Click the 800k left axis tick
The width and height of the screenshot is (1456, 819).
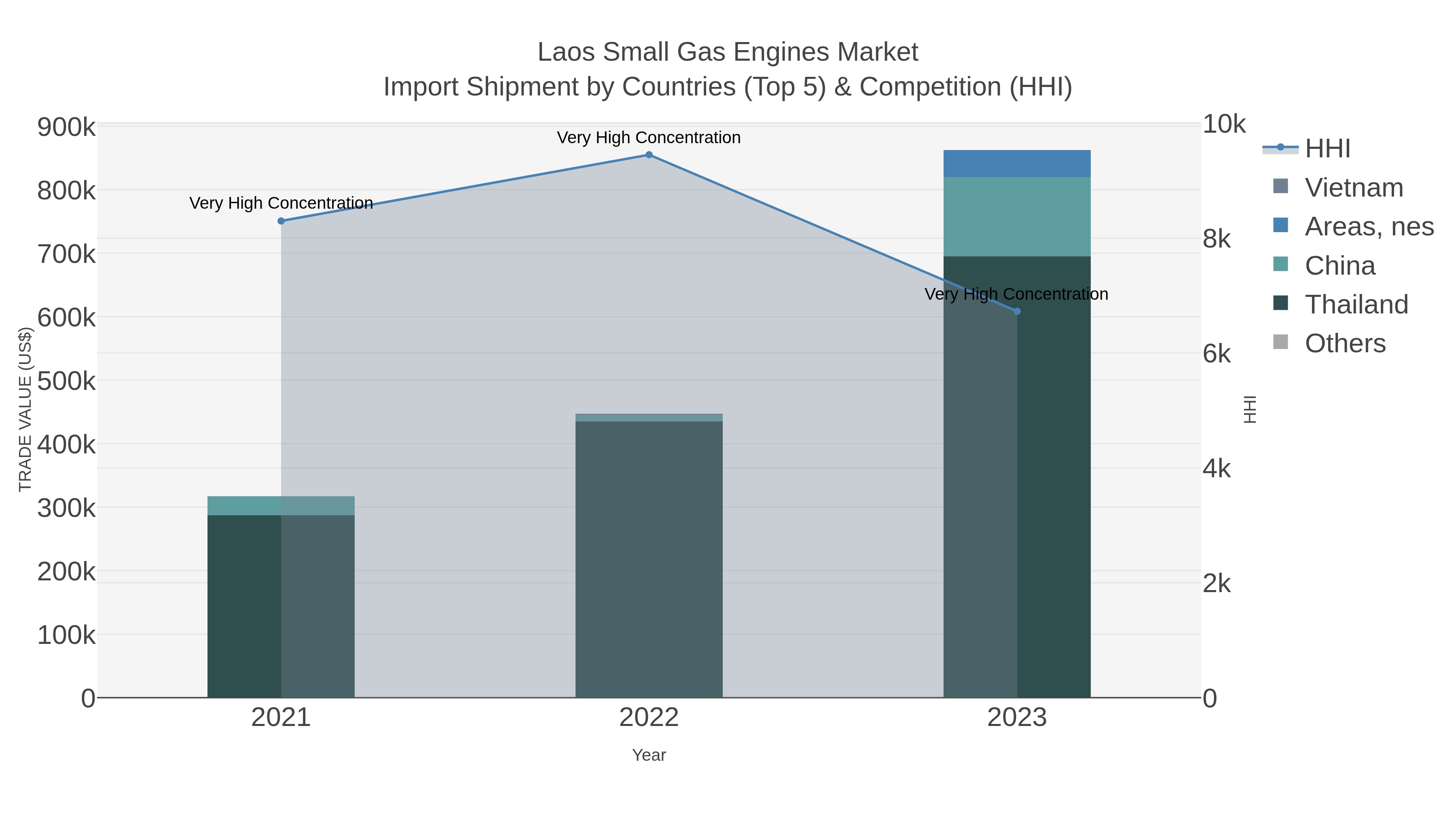tap(66, 191)
